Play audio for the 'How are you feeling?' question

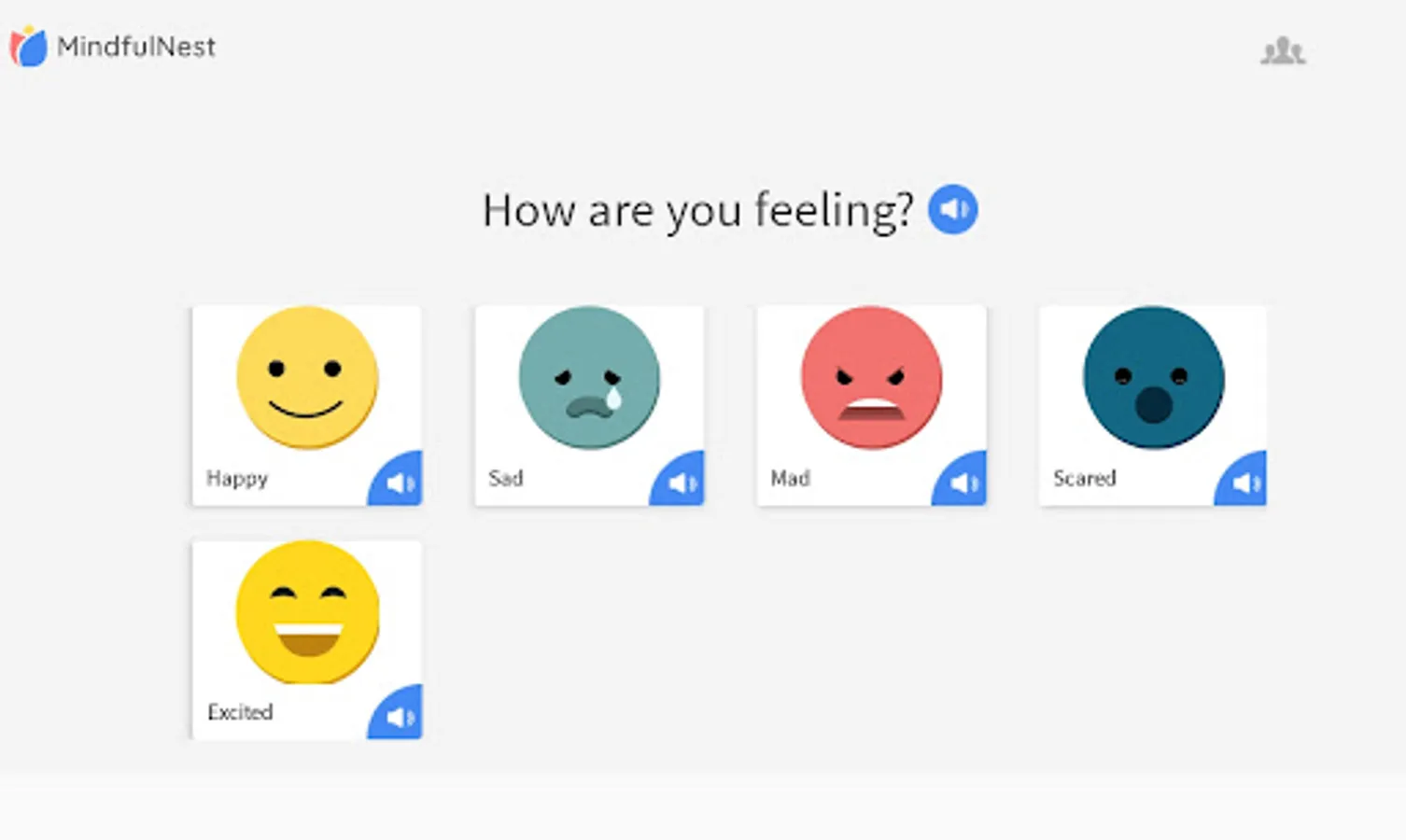pyautogui.click(x=952, y=209)
